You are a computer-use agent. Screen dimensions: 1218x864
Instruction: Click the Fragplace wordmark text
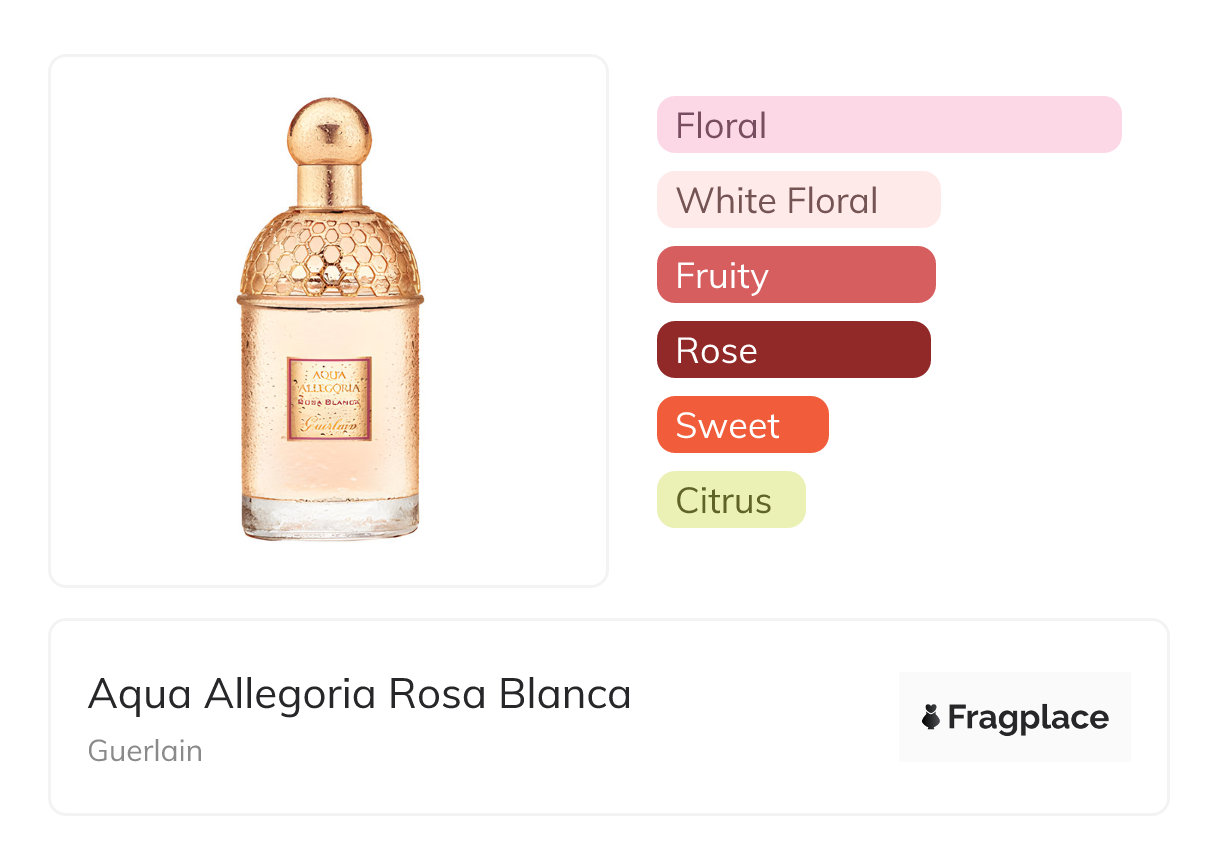(x=1028, y=717)
